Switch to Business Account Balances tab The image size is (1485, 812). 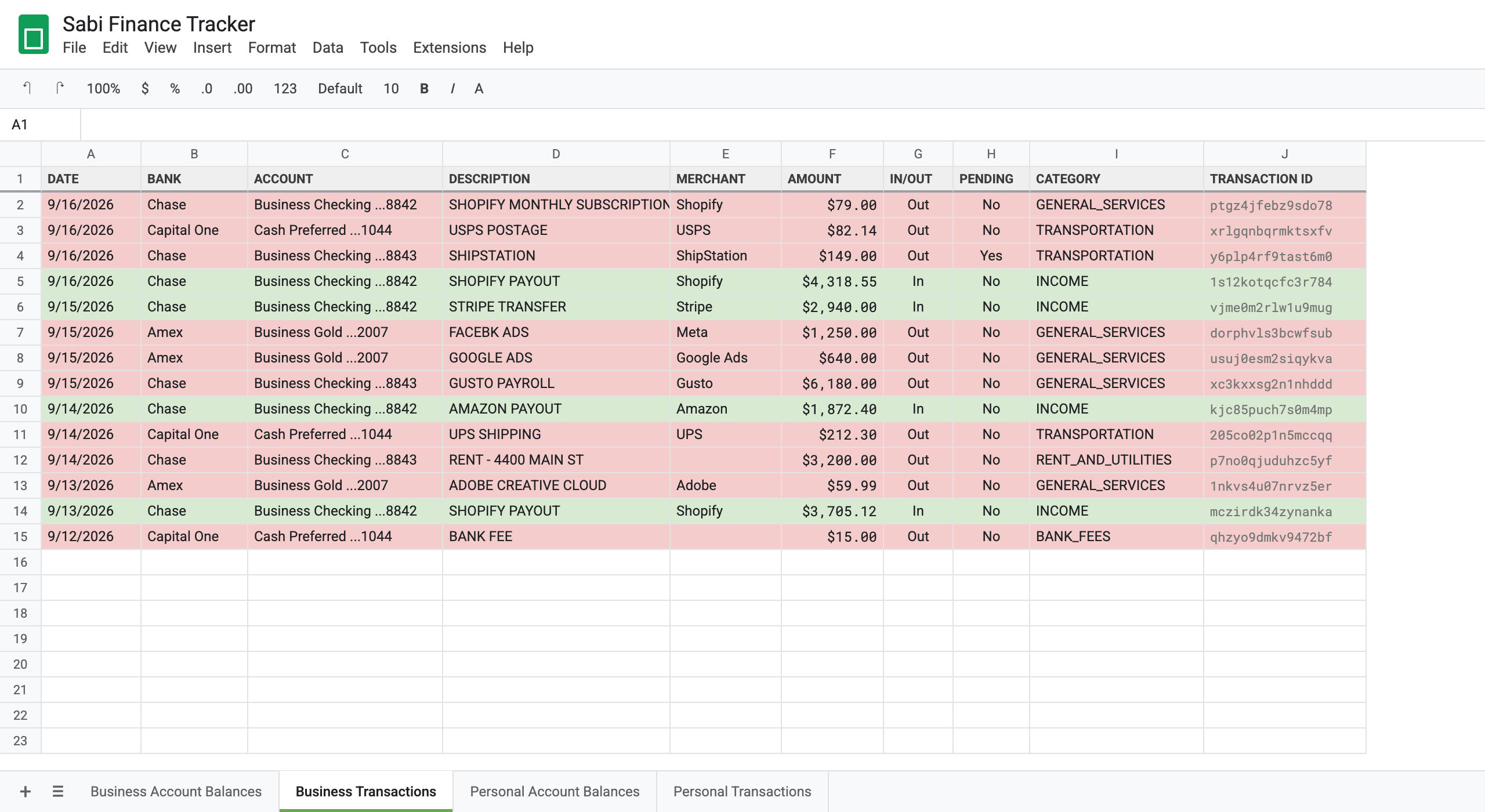(176, 791)
